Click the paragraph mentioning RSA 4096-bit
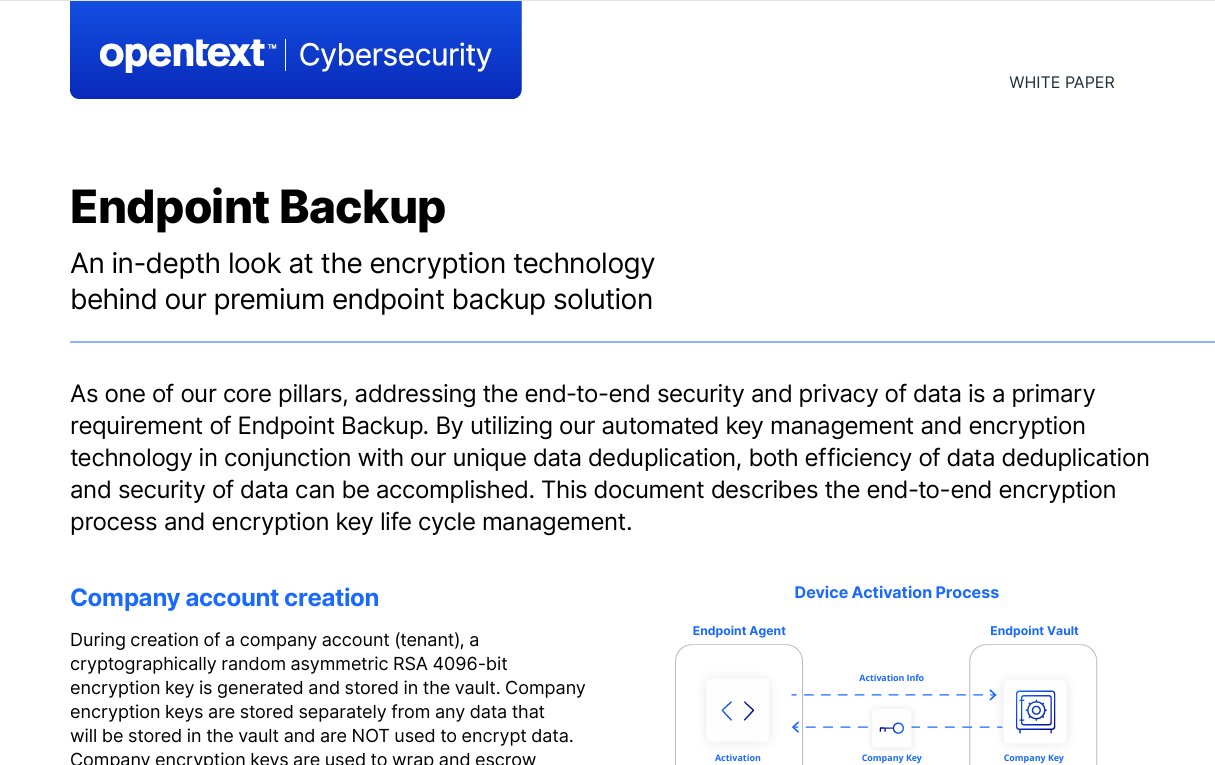 (x=327, y=699)
